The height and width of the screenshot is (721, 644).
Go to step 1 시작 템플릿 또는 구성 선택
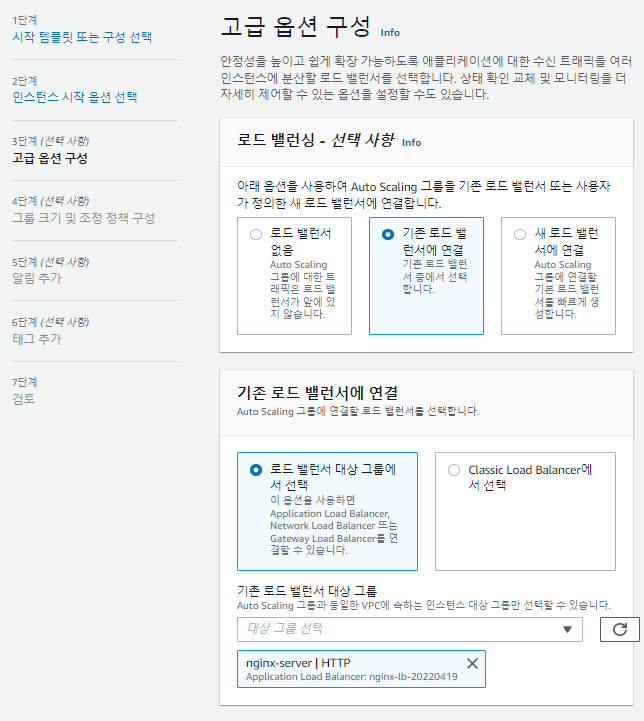coord(82,37)
